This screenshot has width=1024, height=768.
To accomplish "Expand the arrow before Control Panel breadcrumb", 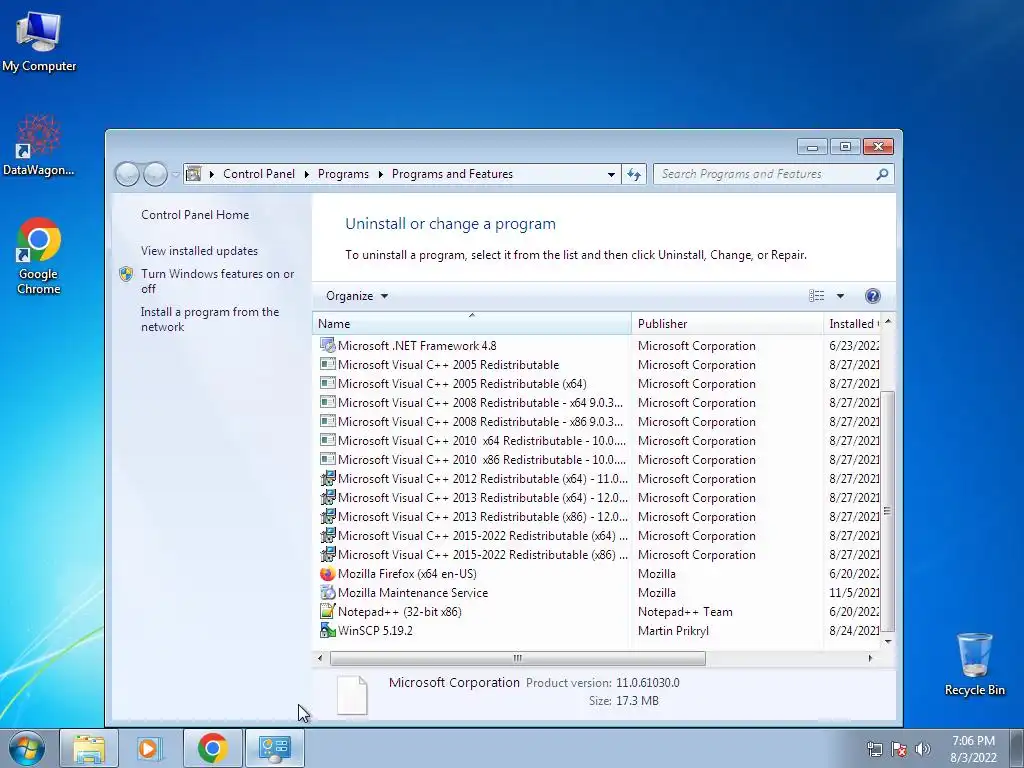I will click(x=211, y=174).
